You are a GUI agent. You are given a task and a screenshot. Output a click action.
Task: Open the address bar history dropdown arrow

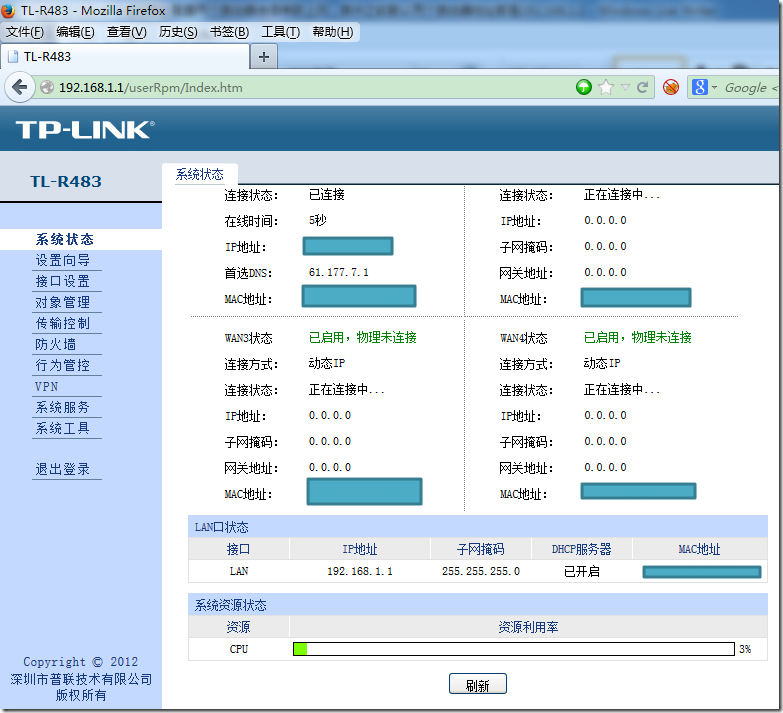pyautogui.click(x=625, y=87)
